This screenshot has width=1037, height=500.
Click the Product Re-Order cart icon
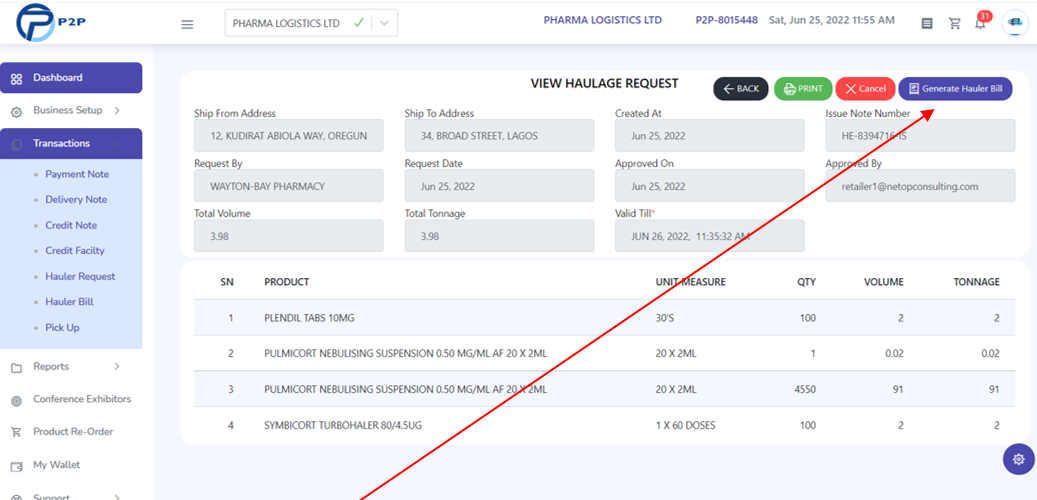17,433
